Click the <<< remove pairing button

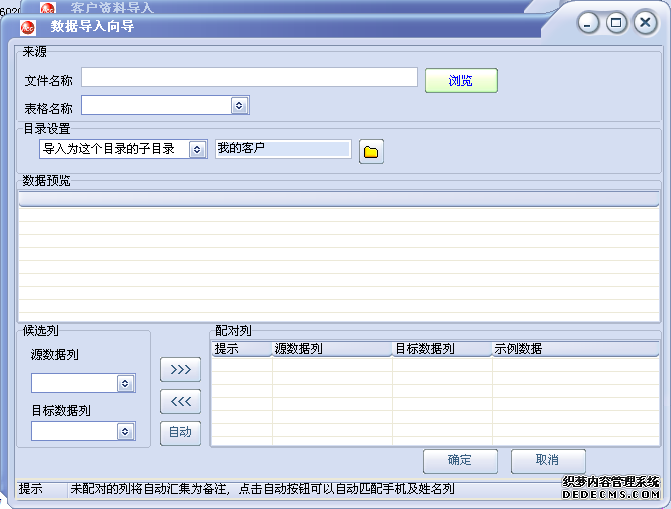click(x=180, y=401)
